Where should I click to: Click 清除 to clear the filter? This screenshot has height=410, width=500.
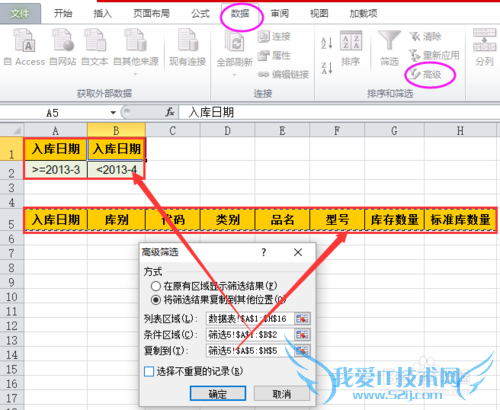coord(426,37)
